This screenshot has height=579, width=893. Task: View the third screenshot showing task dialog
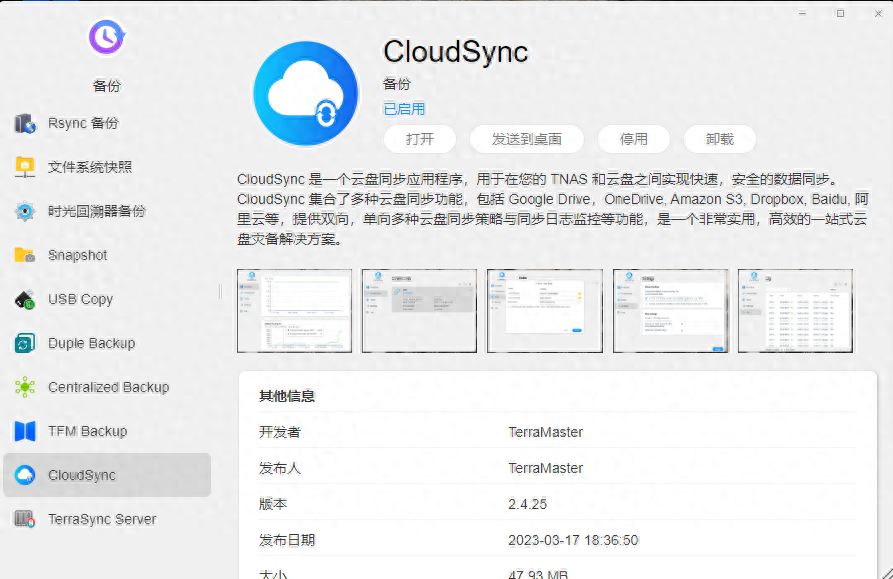[544, 311]
